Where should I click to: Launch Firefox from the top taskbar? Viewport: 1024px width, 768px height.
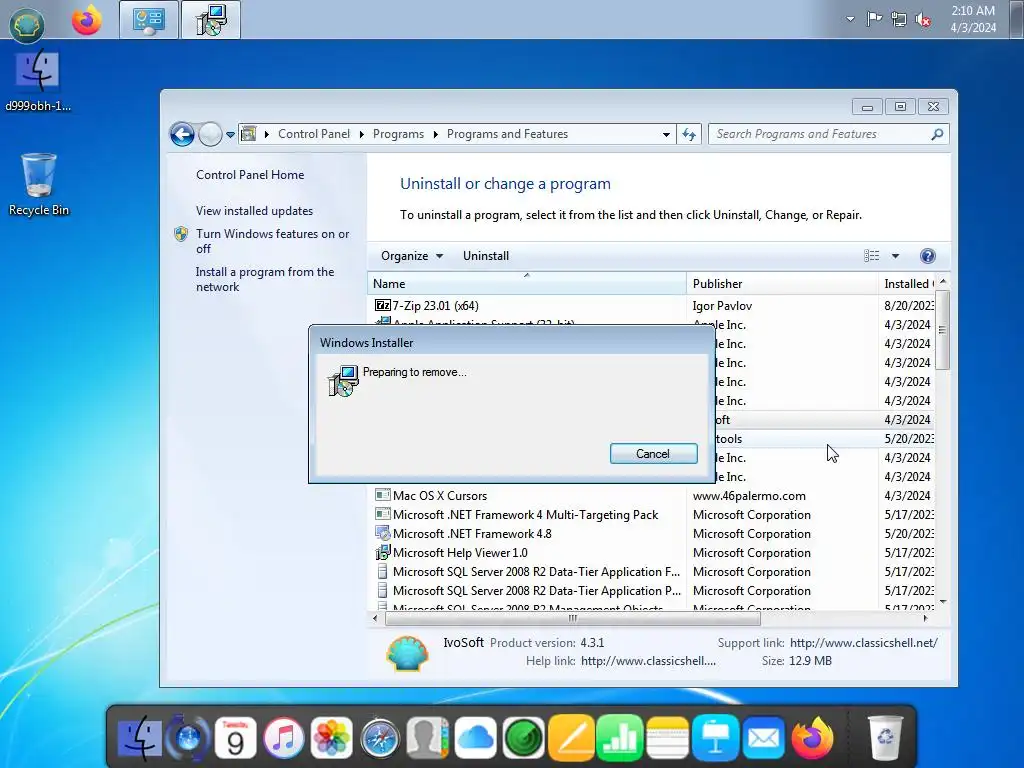pos(87,20)
